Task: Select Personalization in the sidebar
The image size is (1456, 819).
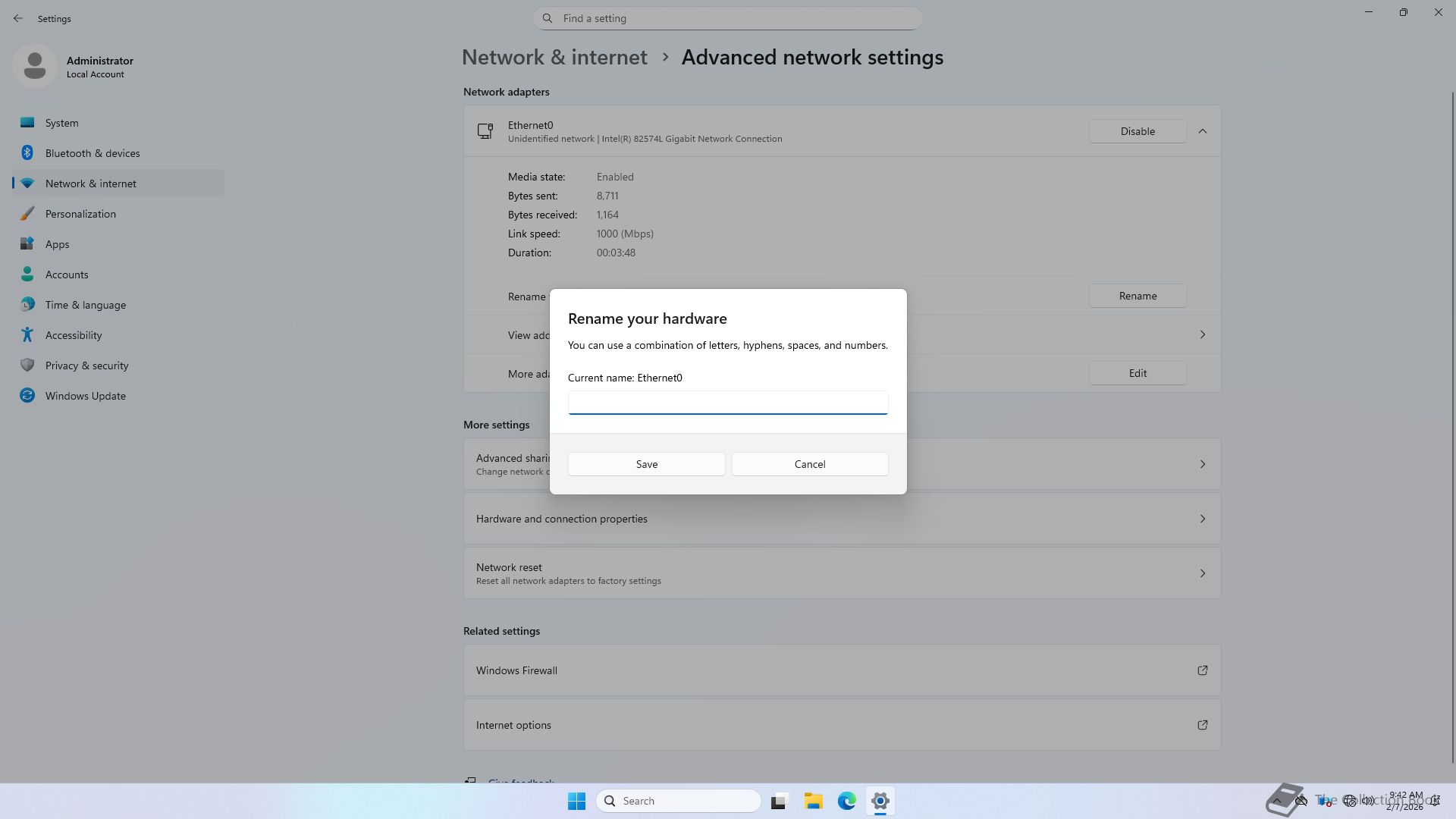Action: point(80,214)
